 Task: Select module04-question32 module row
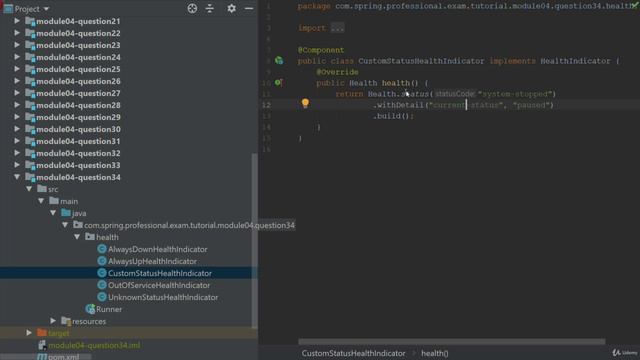pyautogui.click(x=78, y=153)
